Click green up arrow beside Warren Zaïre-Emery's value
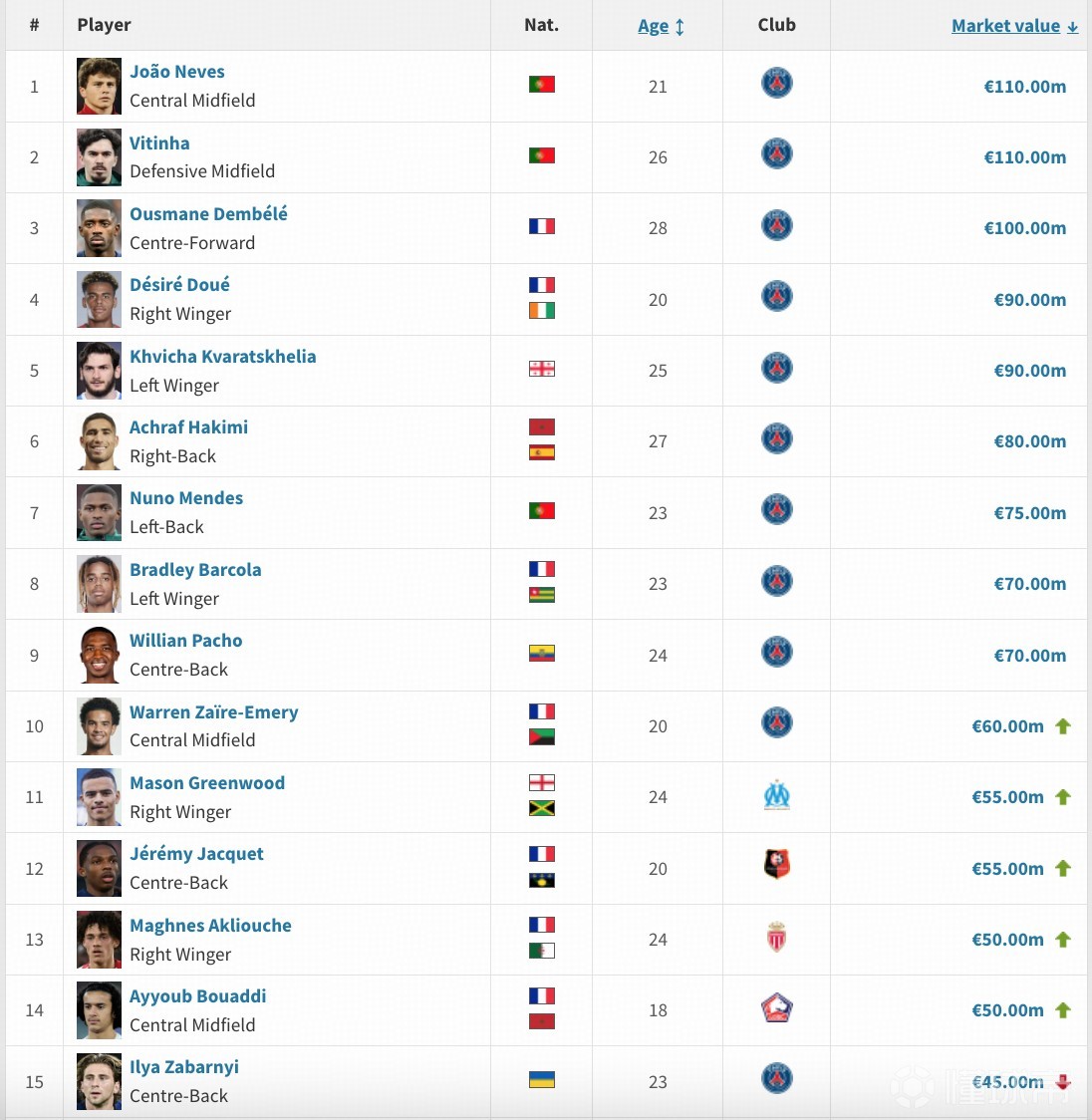Image resolution: width=1092 pixels, height=1120 pixels. point(1063,726)
